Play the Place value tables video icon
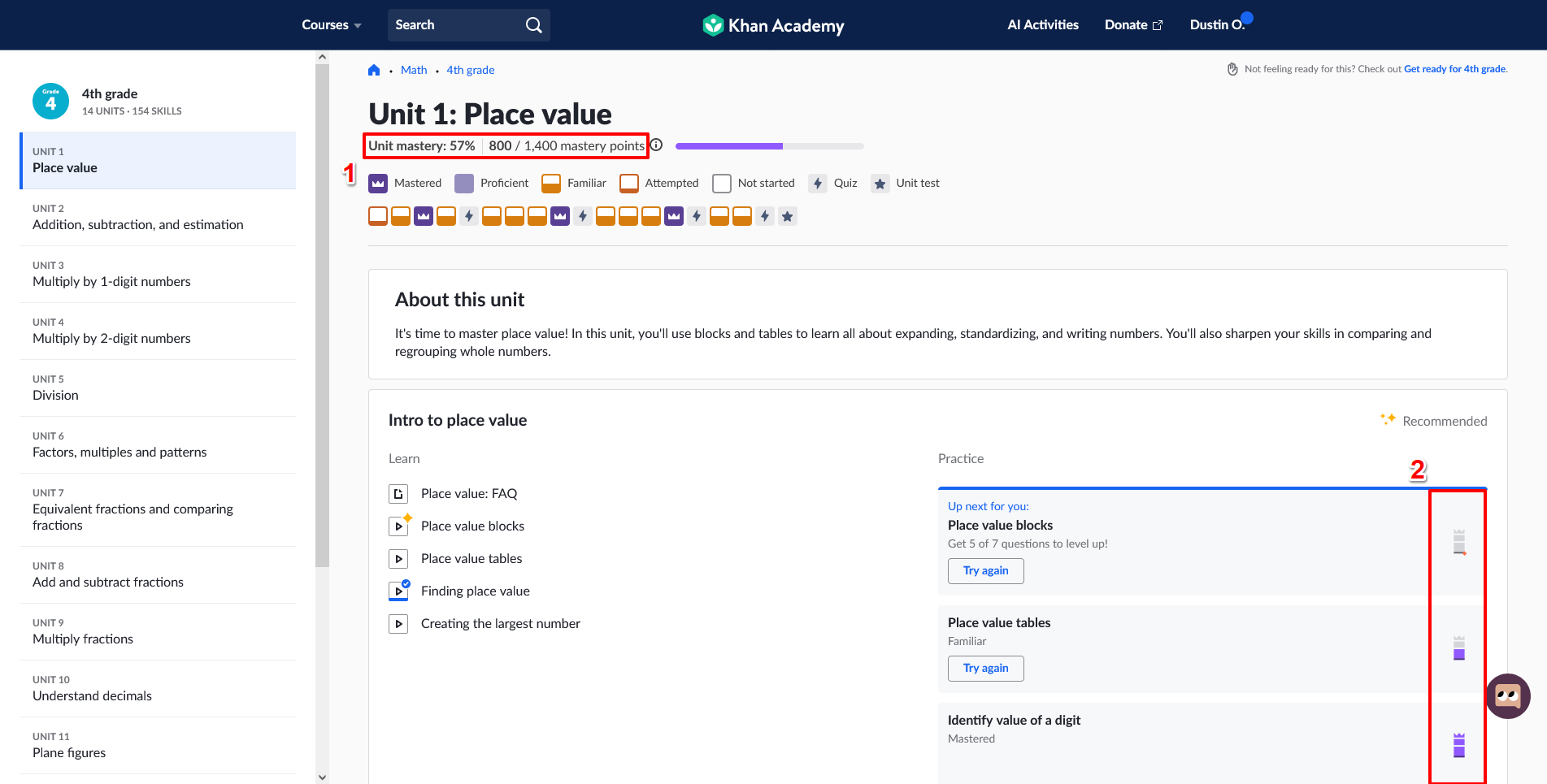1547x784 pixels. 398,559
